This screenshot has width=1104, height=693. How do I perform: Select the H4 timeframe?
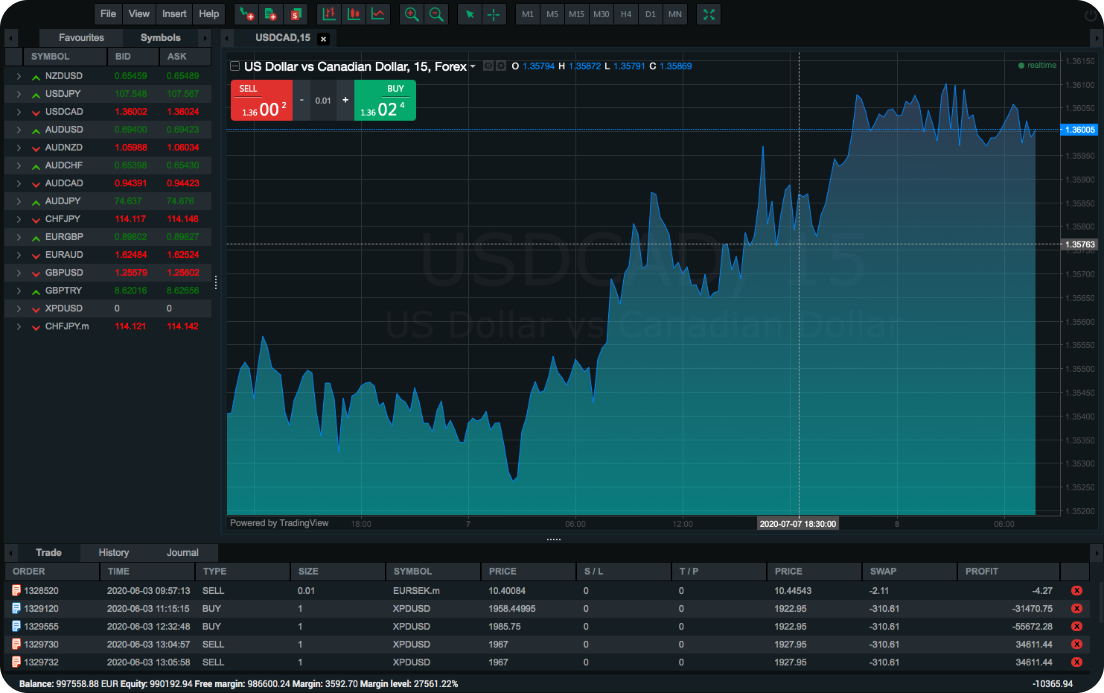click(626, 14)
